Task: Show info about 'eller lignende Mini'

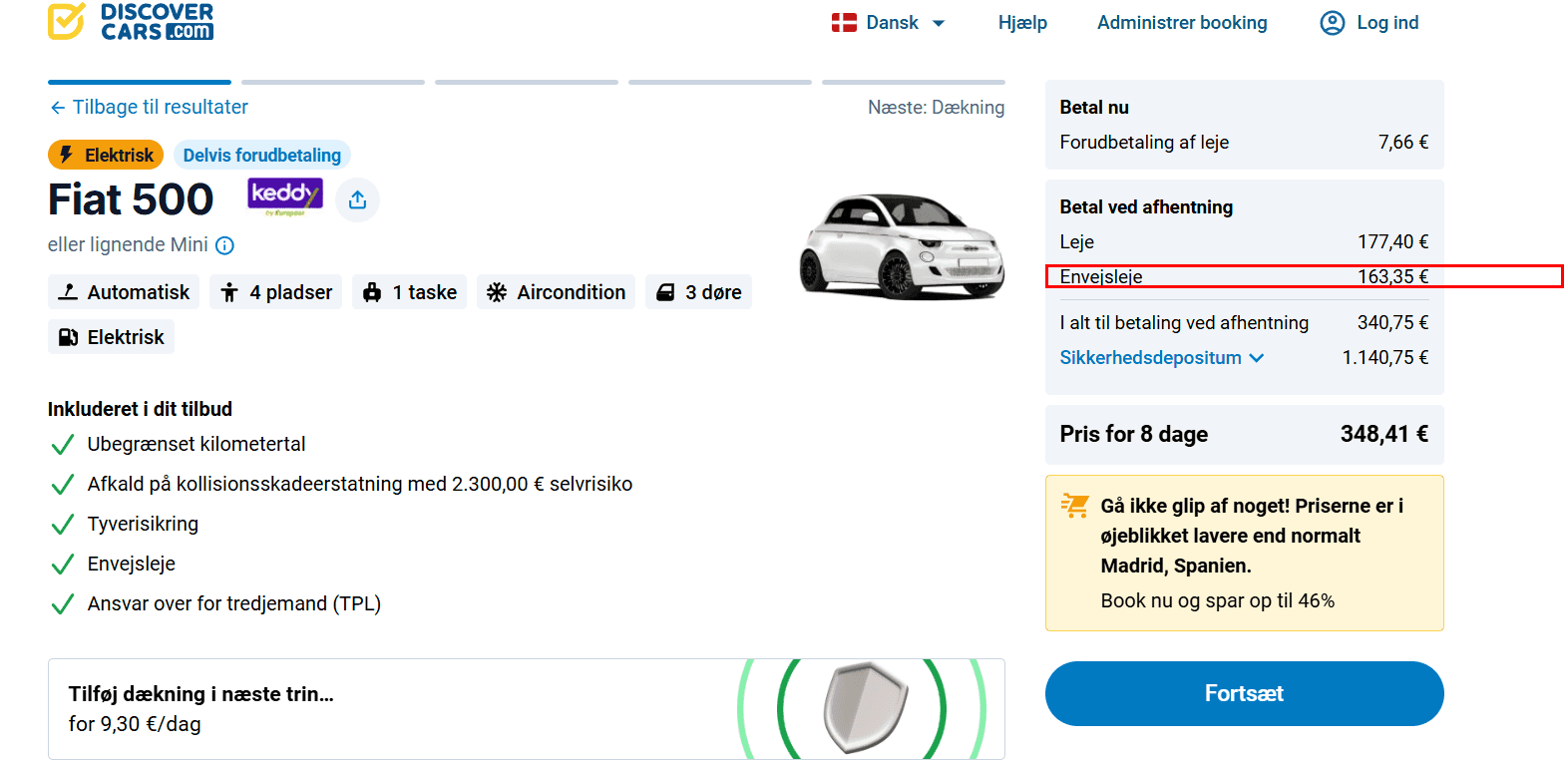Action: tap(225, 245)
